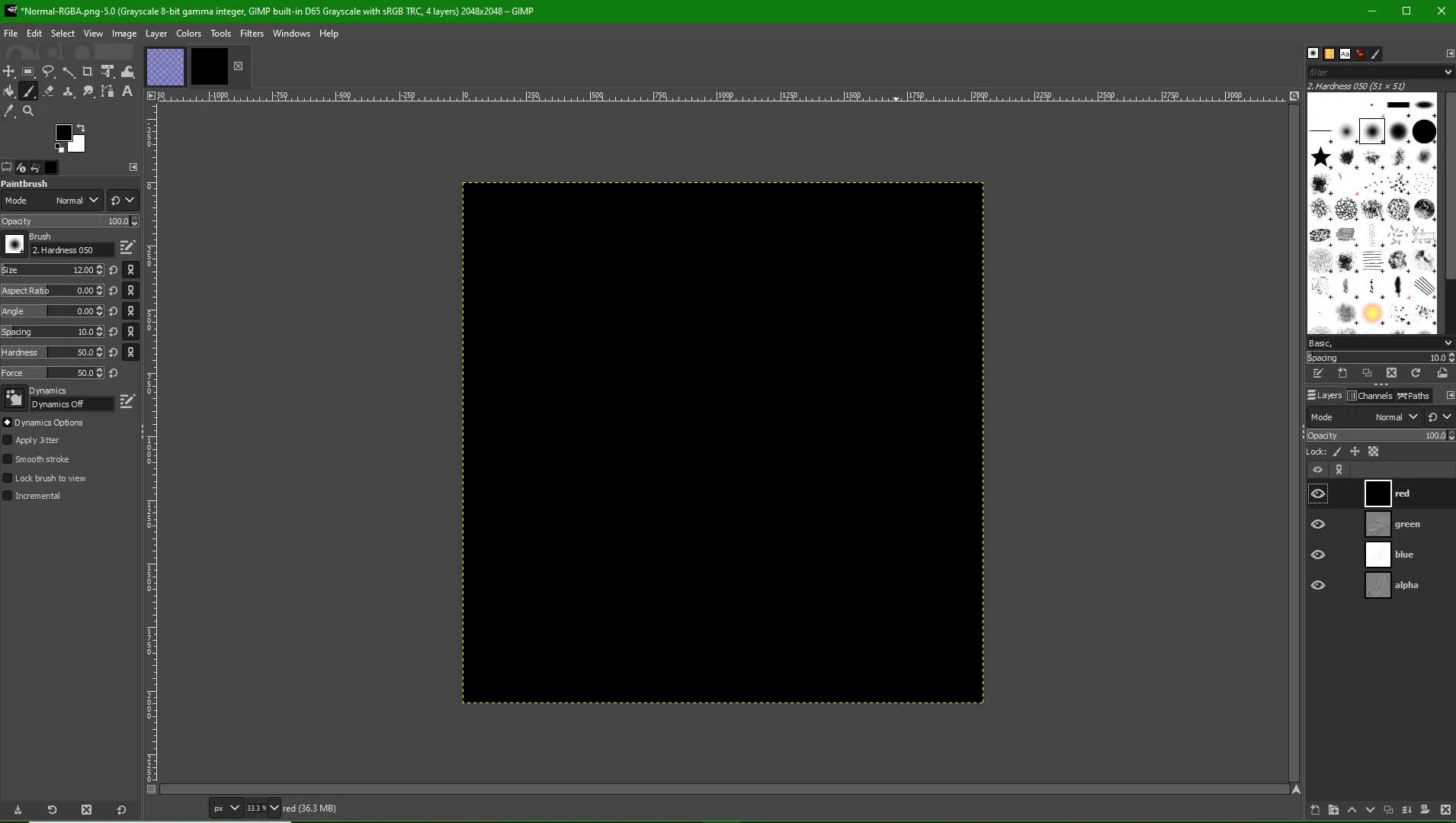Select the blue layer thumbnail

[x=1377, y=555]
